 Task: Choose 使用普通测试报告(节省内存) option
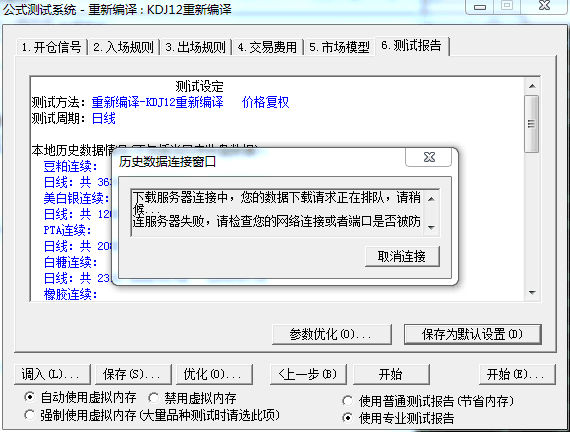click(348, 401)
